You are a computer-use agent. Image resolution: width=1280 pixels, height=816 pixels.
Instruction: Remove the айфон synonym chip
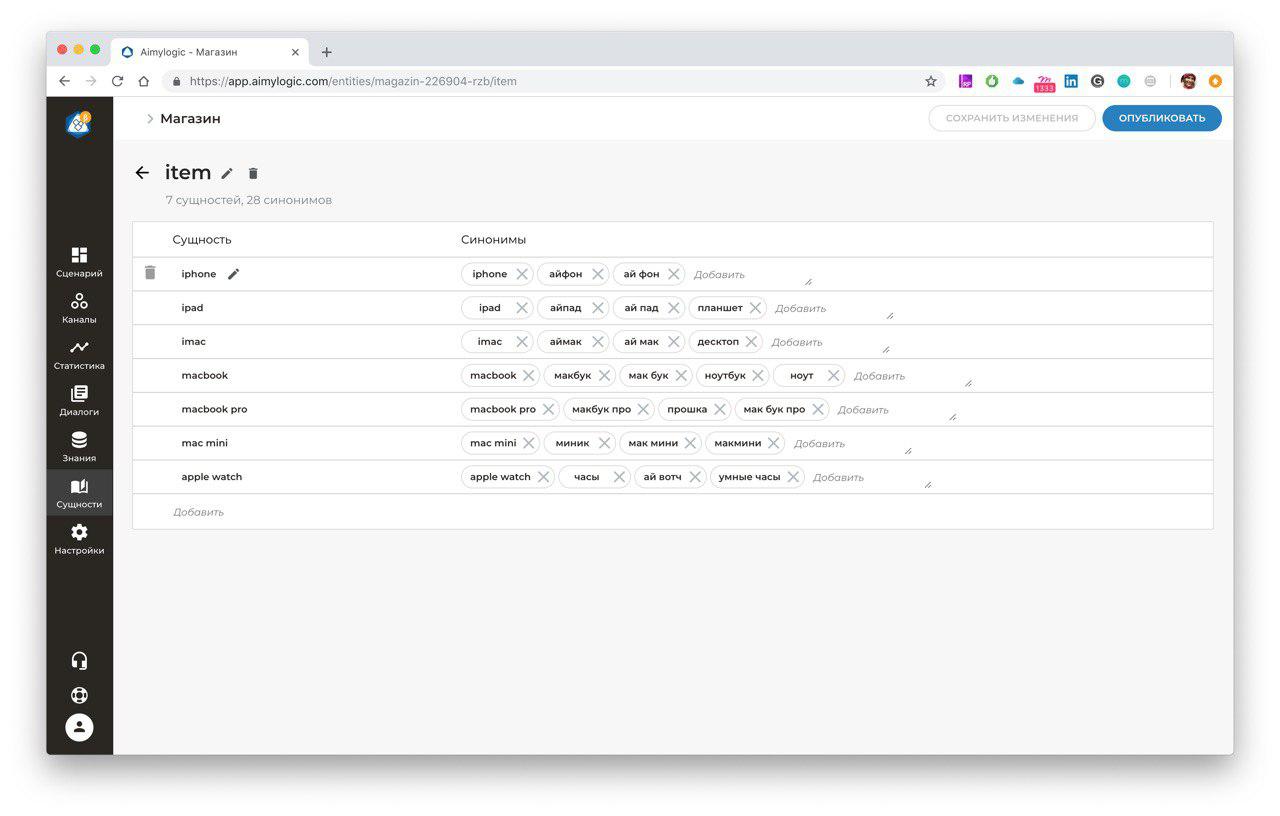(x=598, y=274)
